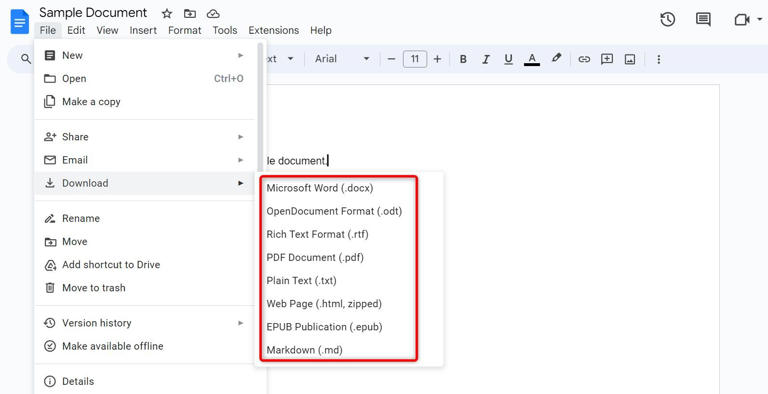
Task: Toggle bold formatting
Action: tap(463, 59)
